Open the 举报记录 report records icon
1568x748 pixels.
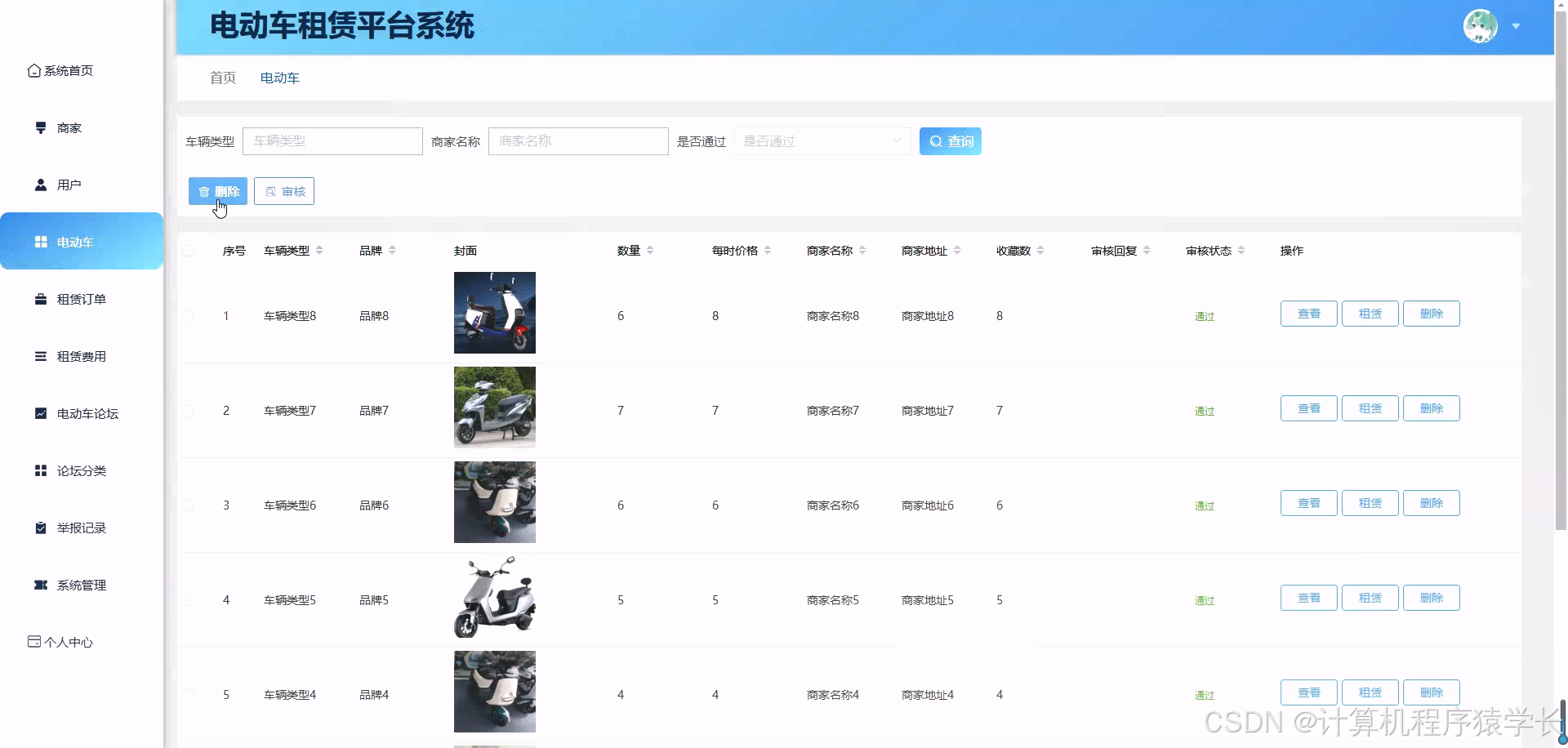[40, 528]
